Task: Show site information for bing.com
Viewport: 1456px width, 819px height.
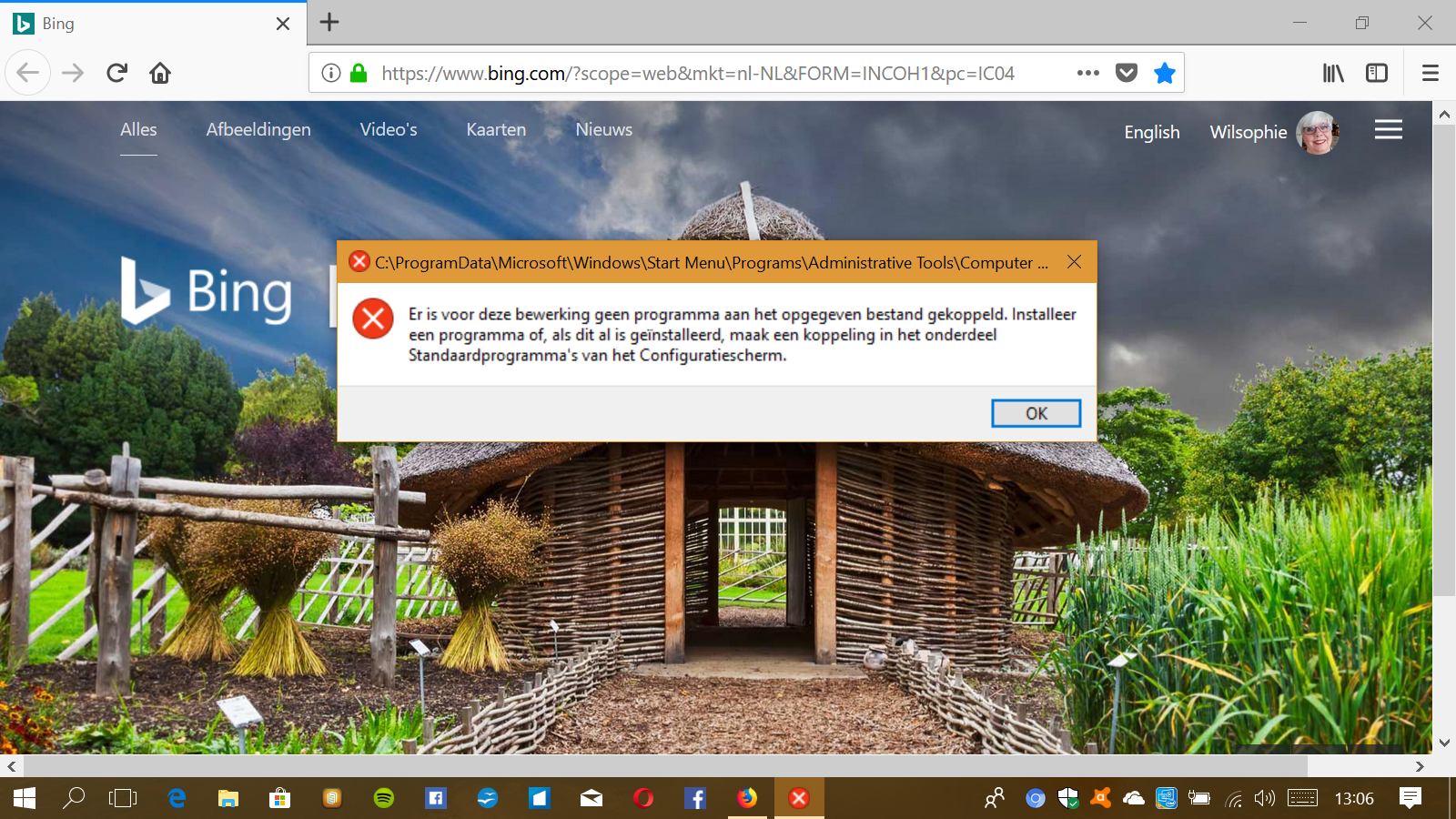Action: (x=331, y=73)
